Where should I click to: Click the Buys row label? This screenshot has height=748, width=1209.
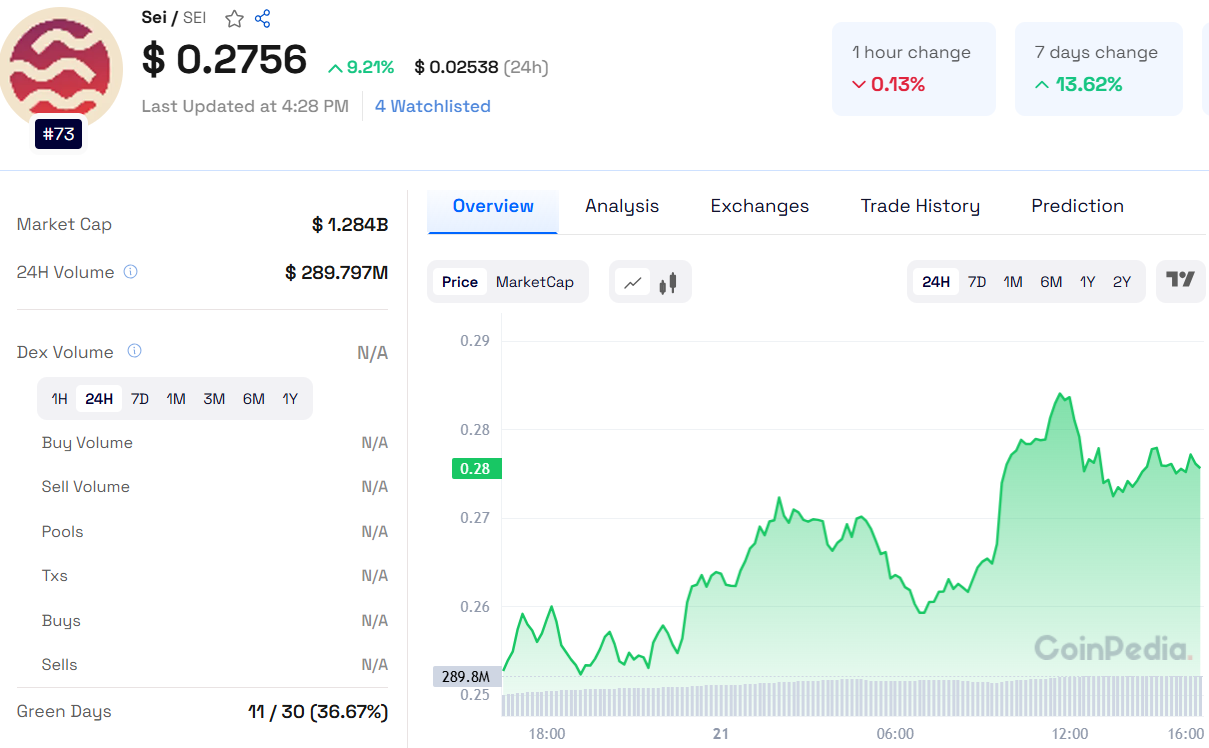click(61, 620)
